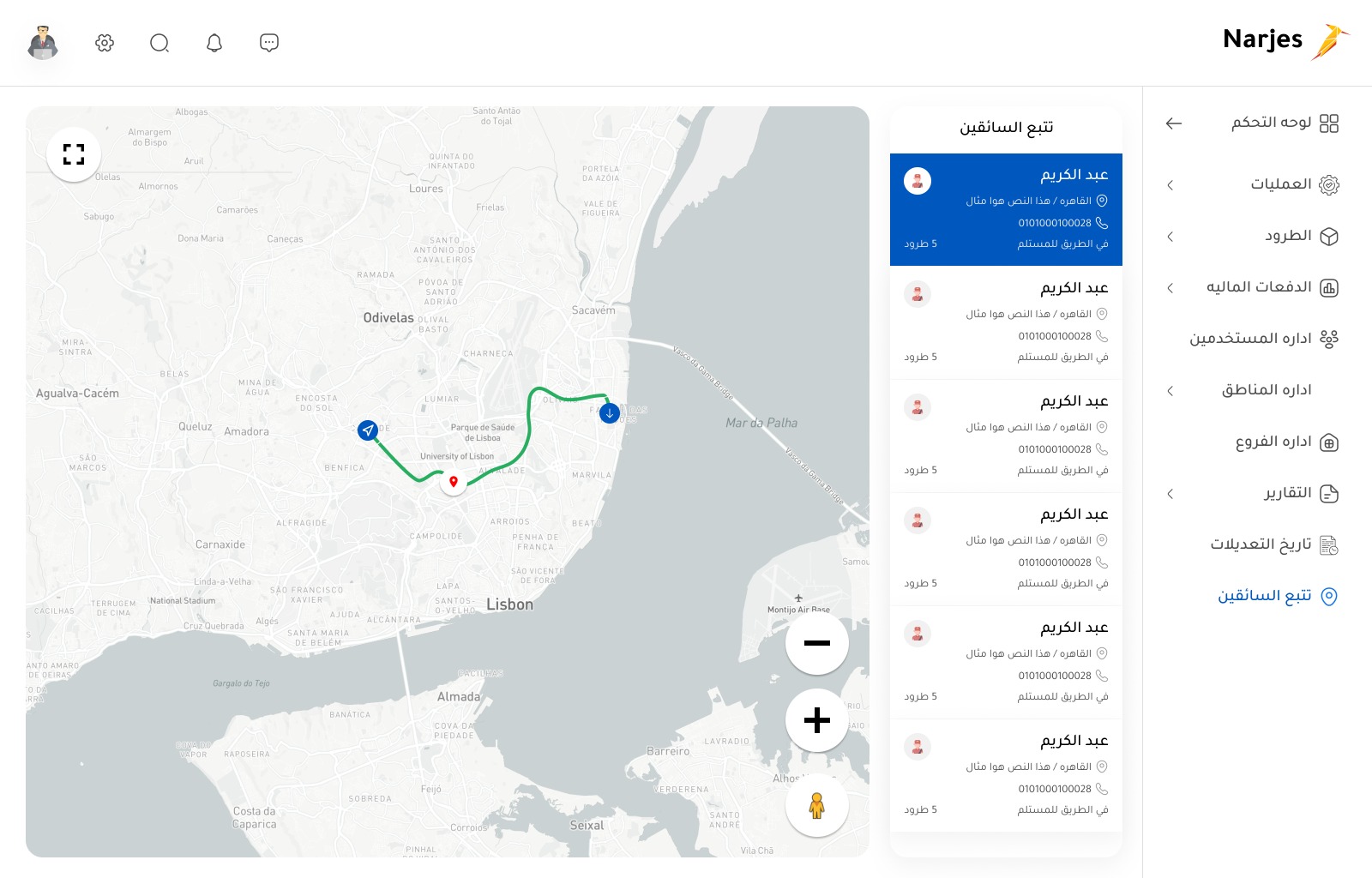
Task: Click the street view pegman icon
Action: point(816,805)
